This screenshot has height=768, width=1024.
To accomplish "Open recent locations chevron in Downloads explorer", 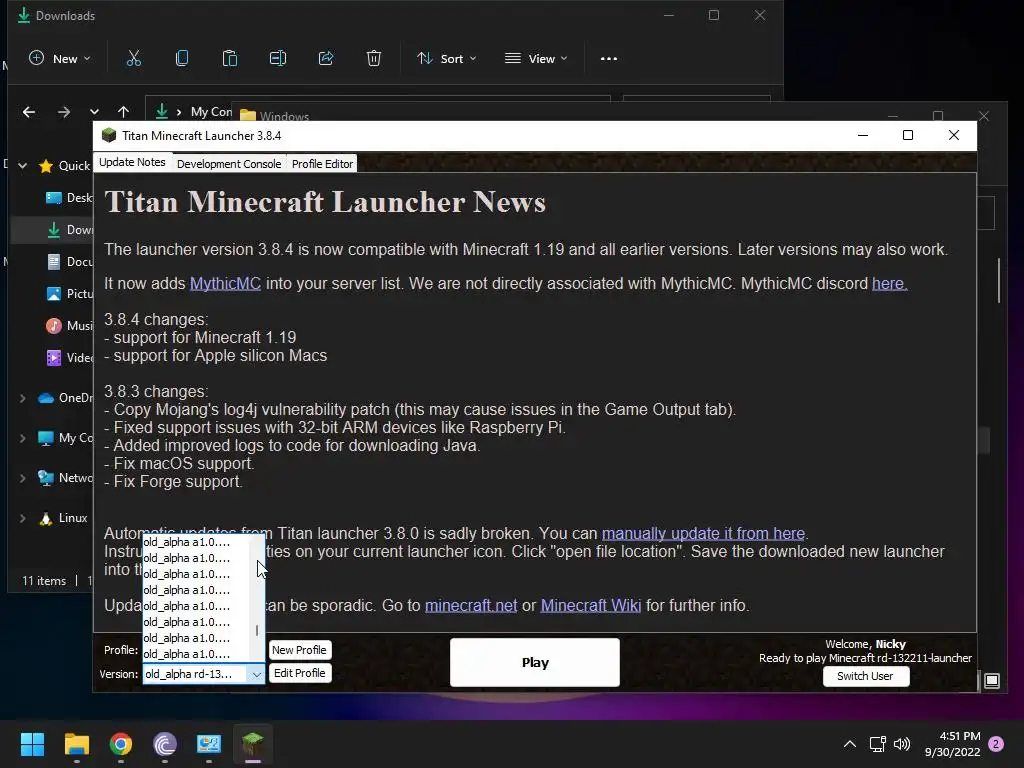I will (94, 112).
